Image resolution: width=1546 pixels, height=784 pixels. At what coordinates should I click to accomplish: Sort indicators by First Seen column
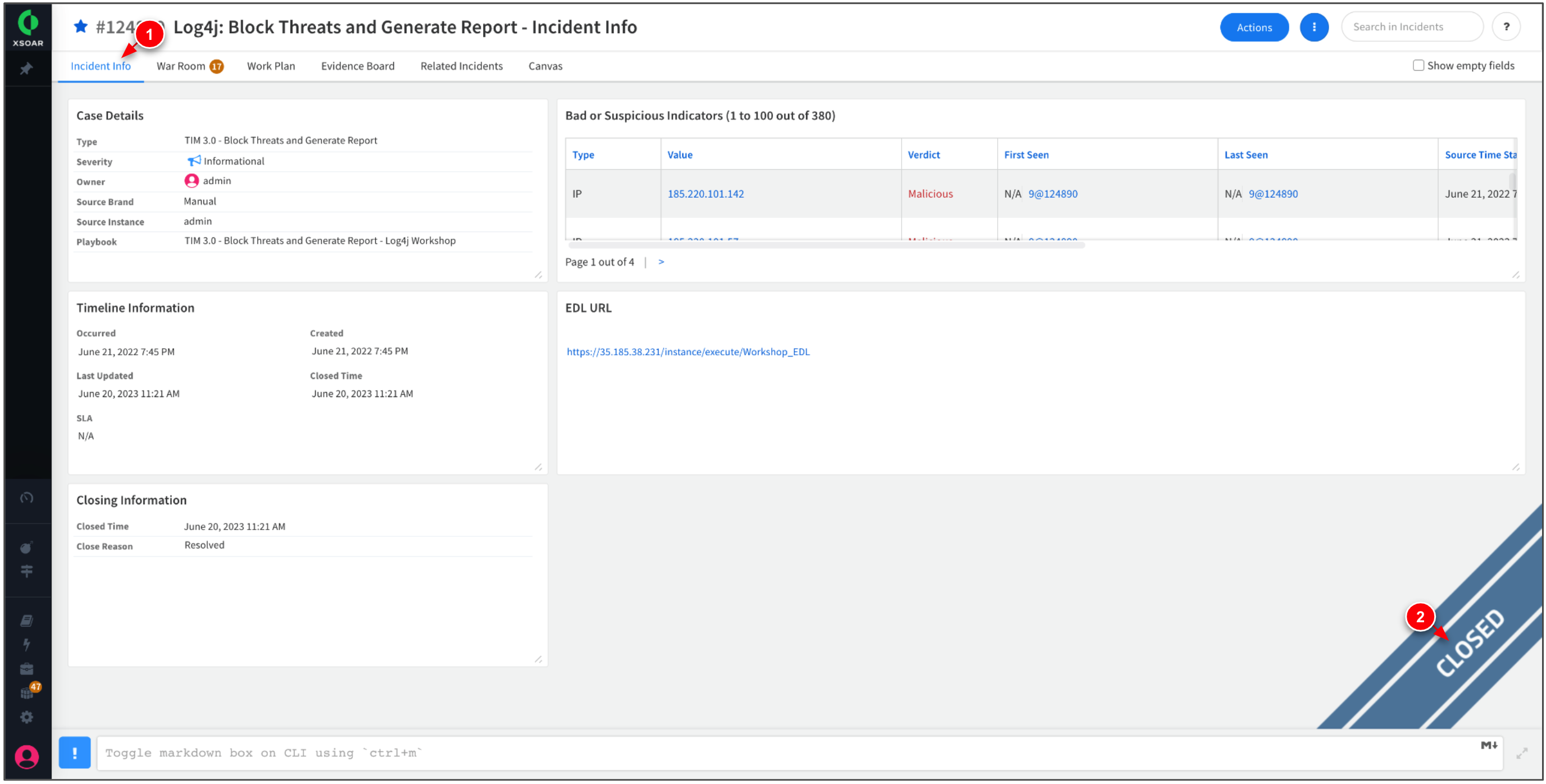(x=1027, y=155)
